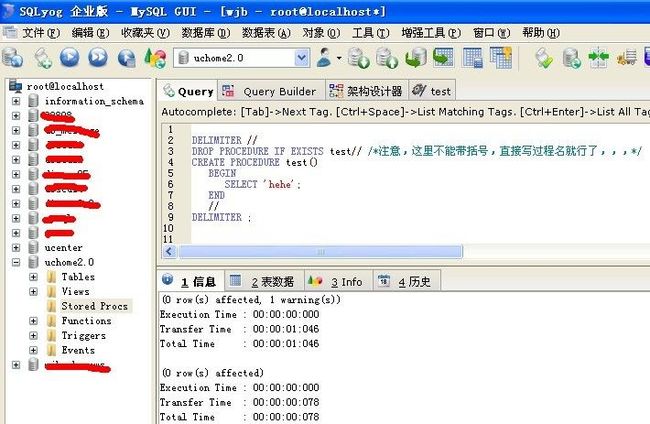The width and height of the screenshot is (650, 424).
Task: Select the Stored Procs folder
Action: click(x=95, y=306)
